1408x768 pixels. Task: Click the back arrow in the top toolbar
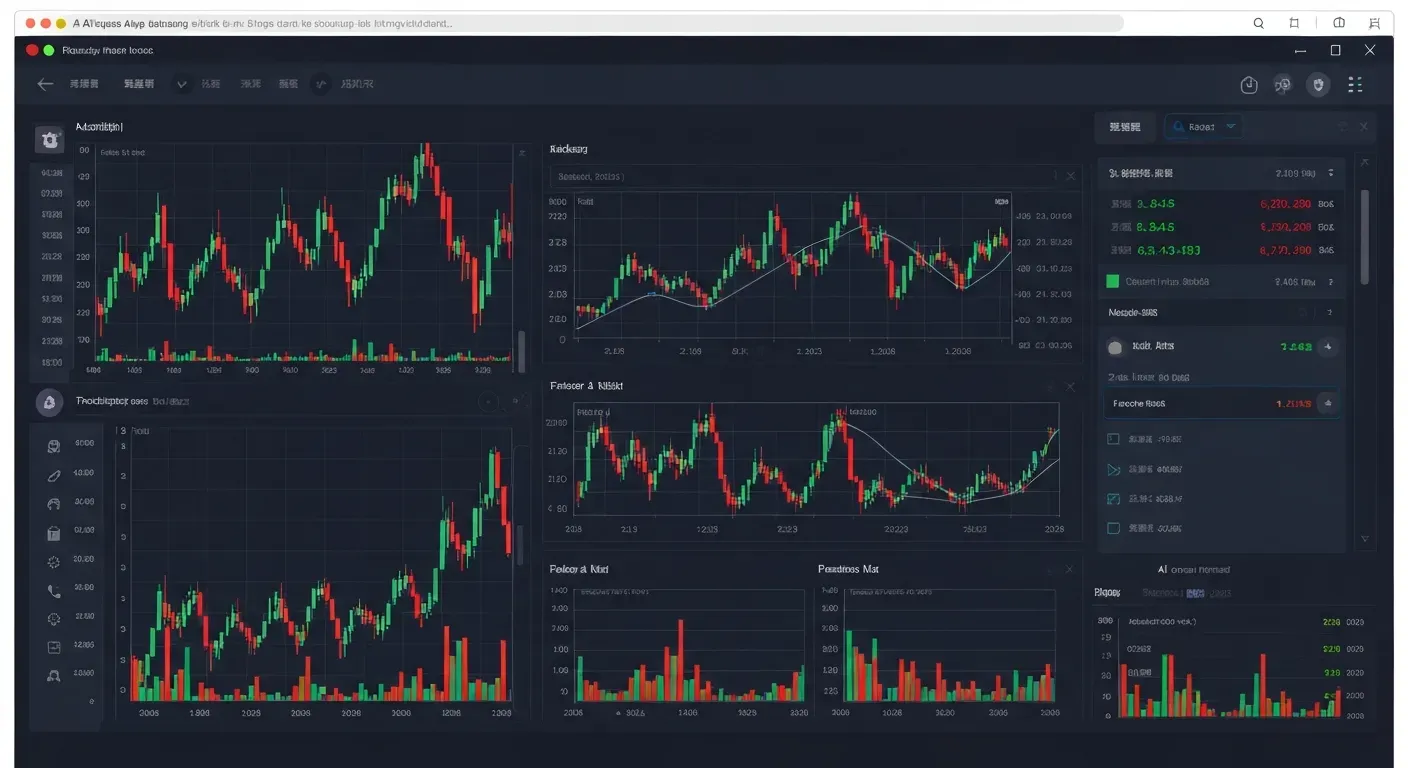coord(45,85)
